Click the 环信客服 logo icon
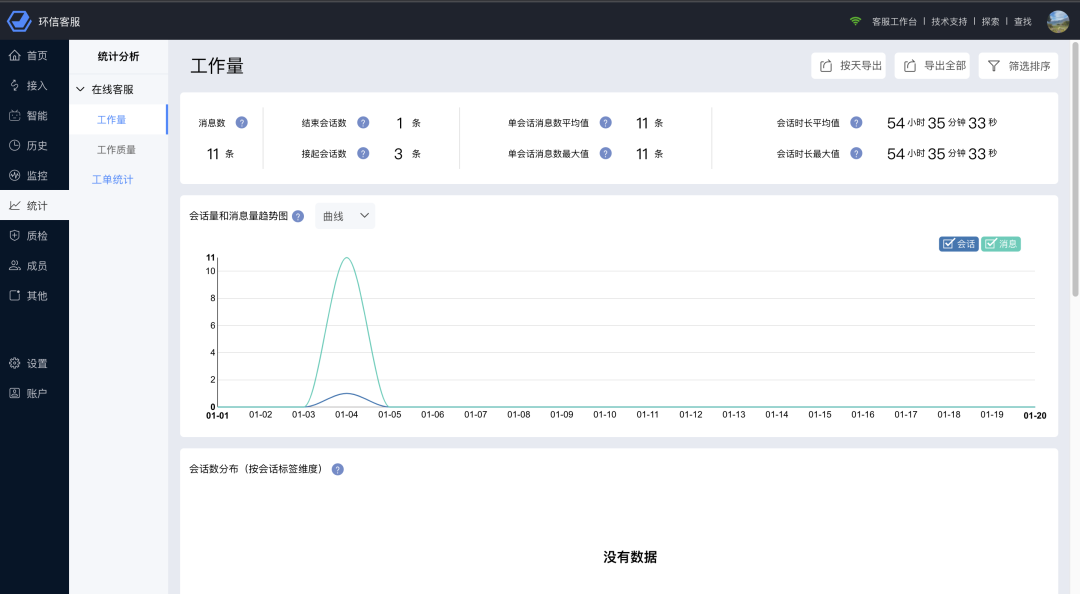Image resolution: width=1080 pixels, height=594 pixels. (x=20, y=21)
